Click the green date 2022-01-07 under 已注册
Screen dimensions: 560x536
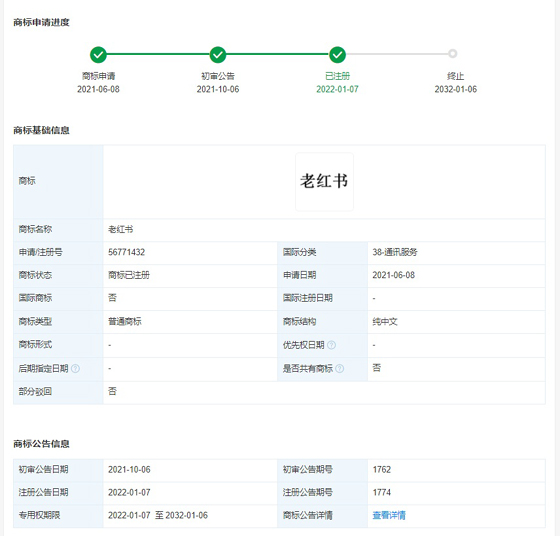click(337, 89)
